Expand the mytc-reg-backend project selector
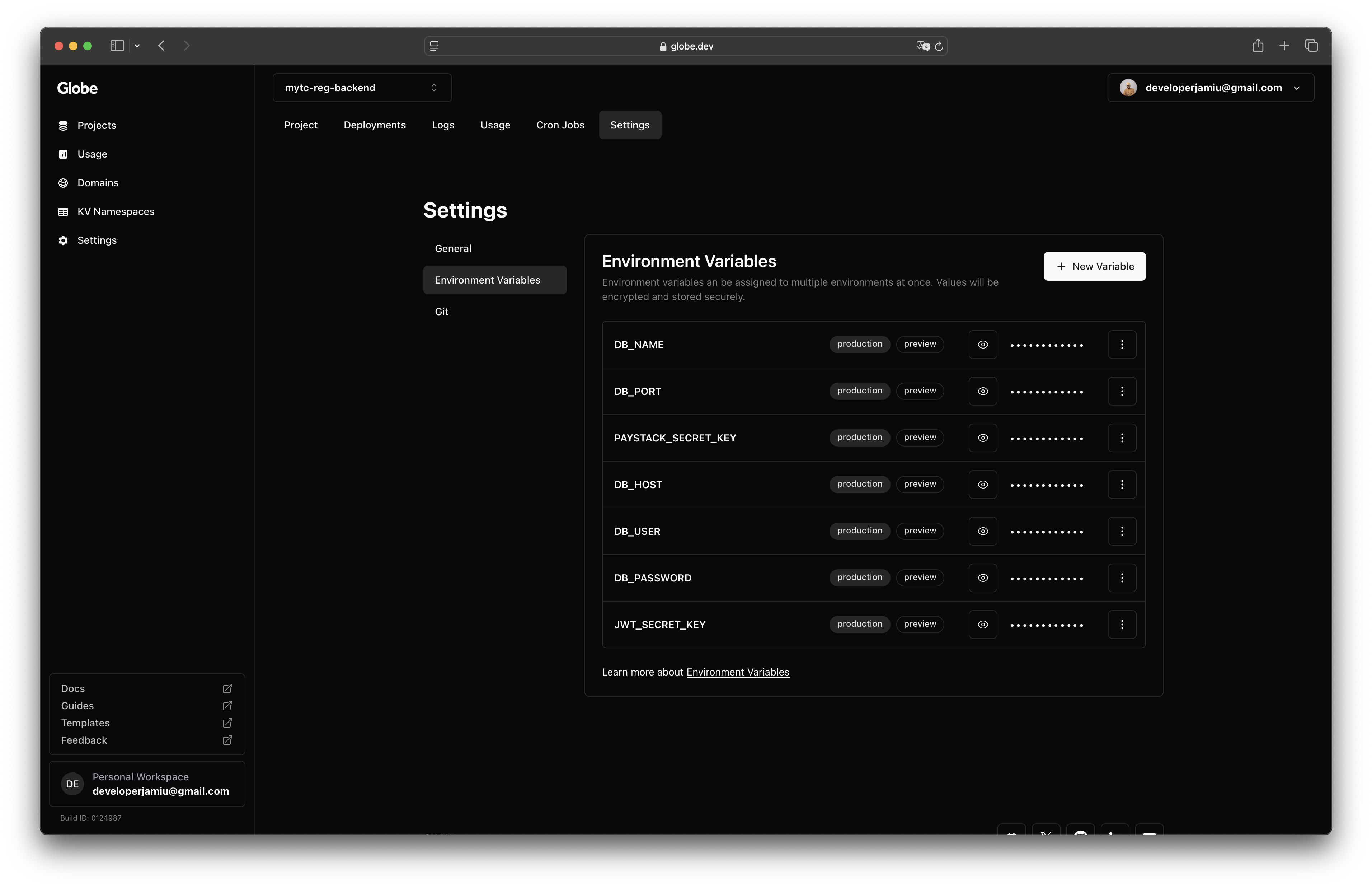This screenshot has height=888, width=1372. pyautogui.click(x=362, y=88)
